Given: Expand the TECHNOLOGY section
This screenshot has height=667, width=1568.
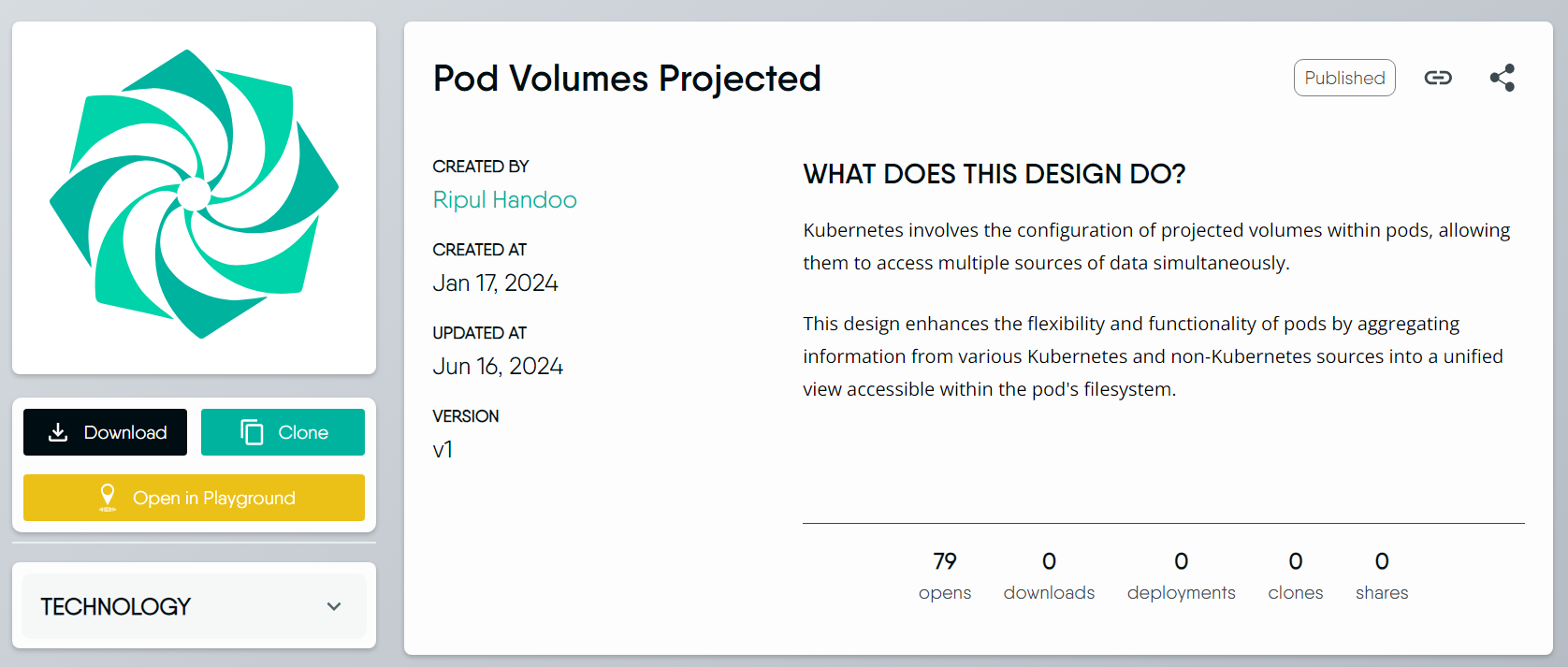Looking at the screenshot, I should coord(194,606).
